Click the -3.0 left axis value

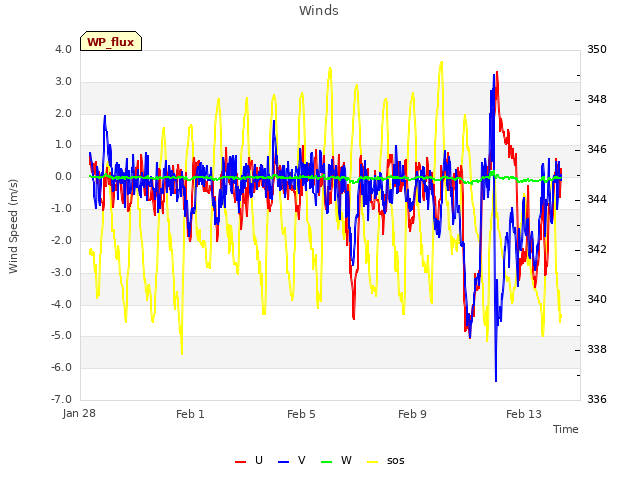tap(62, 272)
